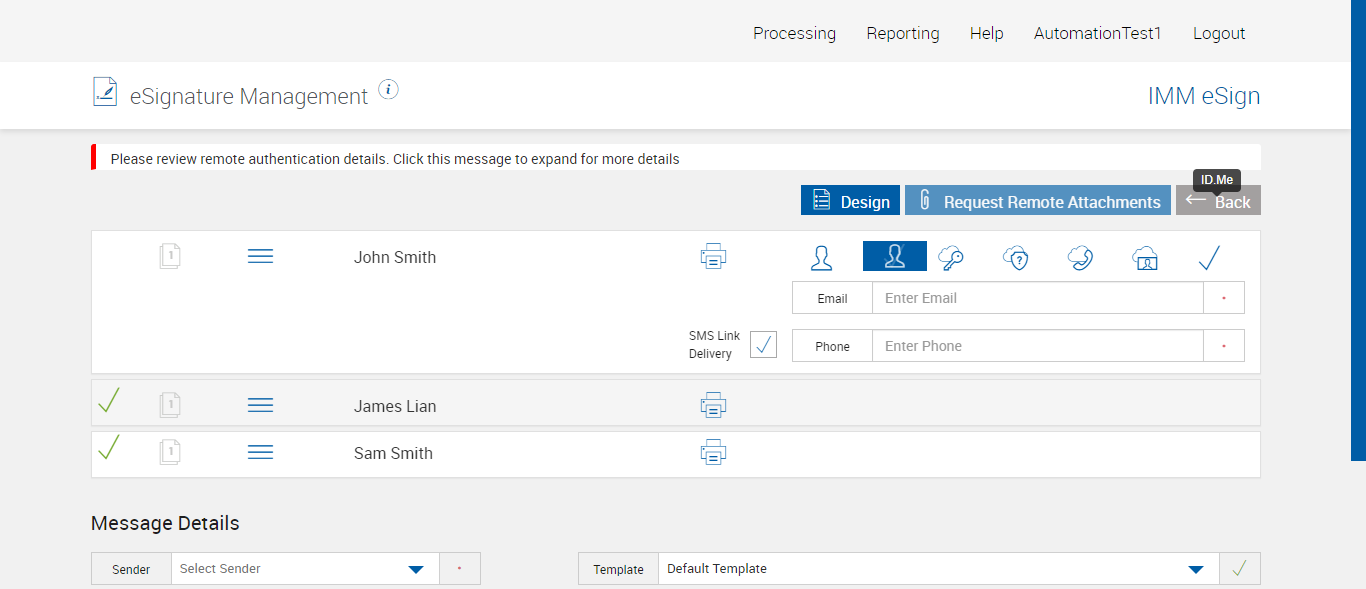1366x589 pixels.
Task: Click the Request Remote Attachments button
Action: (1038, 201)
